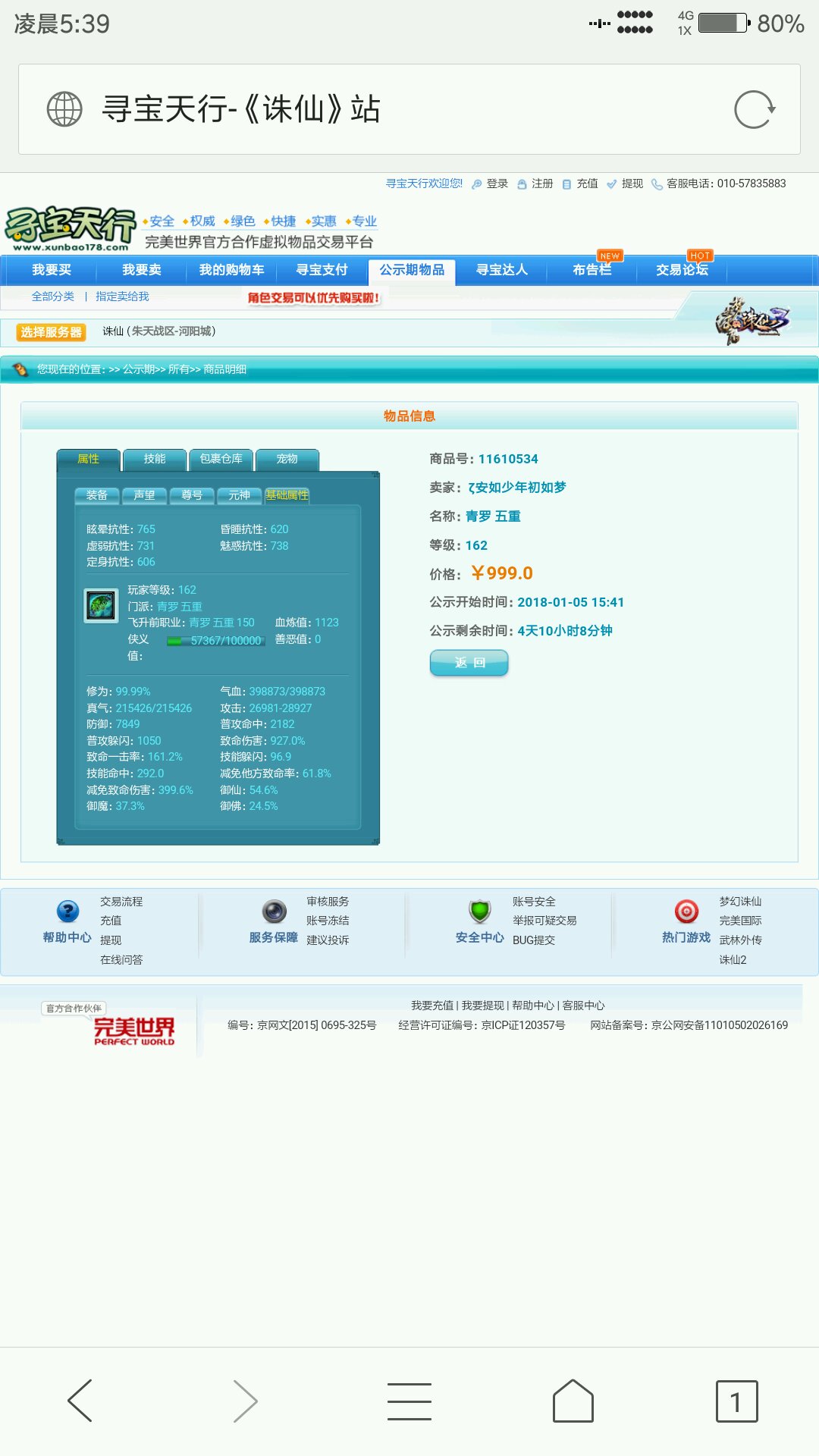Click the 指定卖给我 link
Screen dimensions: 819x1456
coord(122,297)
